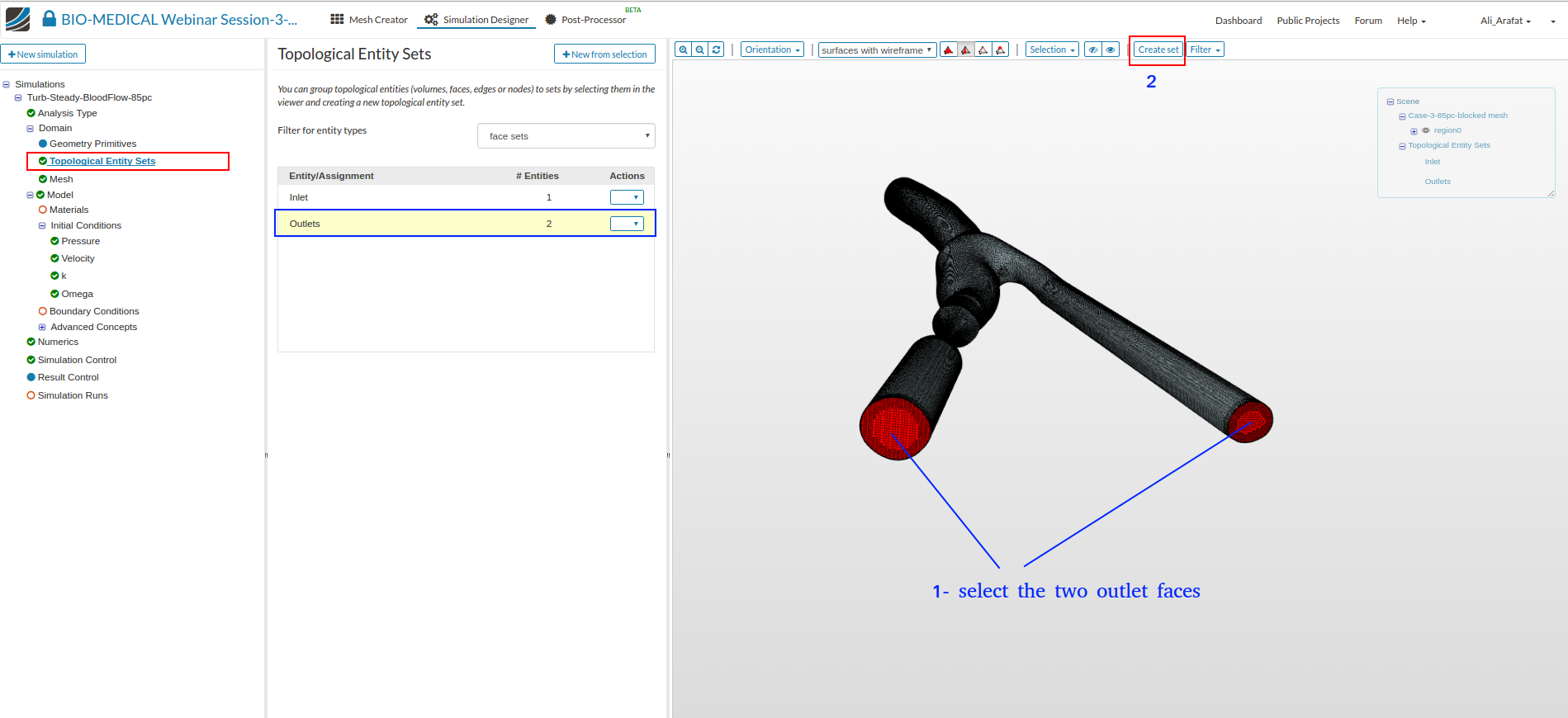Choose the volume pick mode icon
Image resolution: width=1568 pixels, height=718 pixels.
(x=949, y=50)
